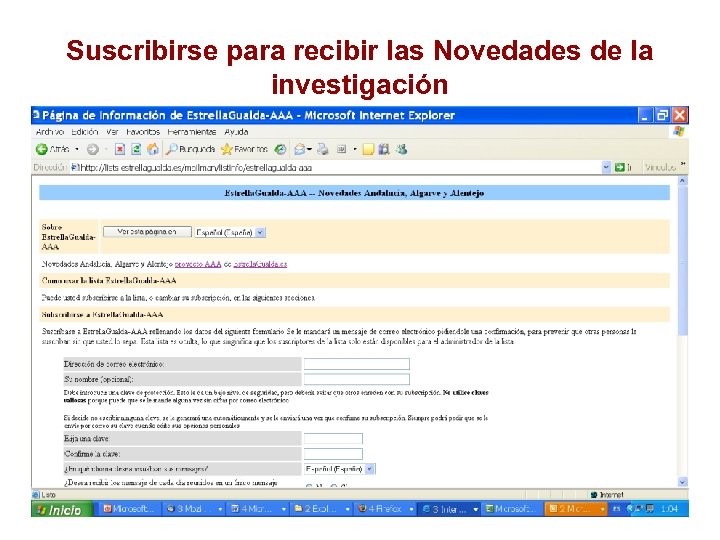Image resolution: width=720 pixels, height=540 pixels.
Task: Click the Dirección de correo electrónico field
Action: coord(356,364)
